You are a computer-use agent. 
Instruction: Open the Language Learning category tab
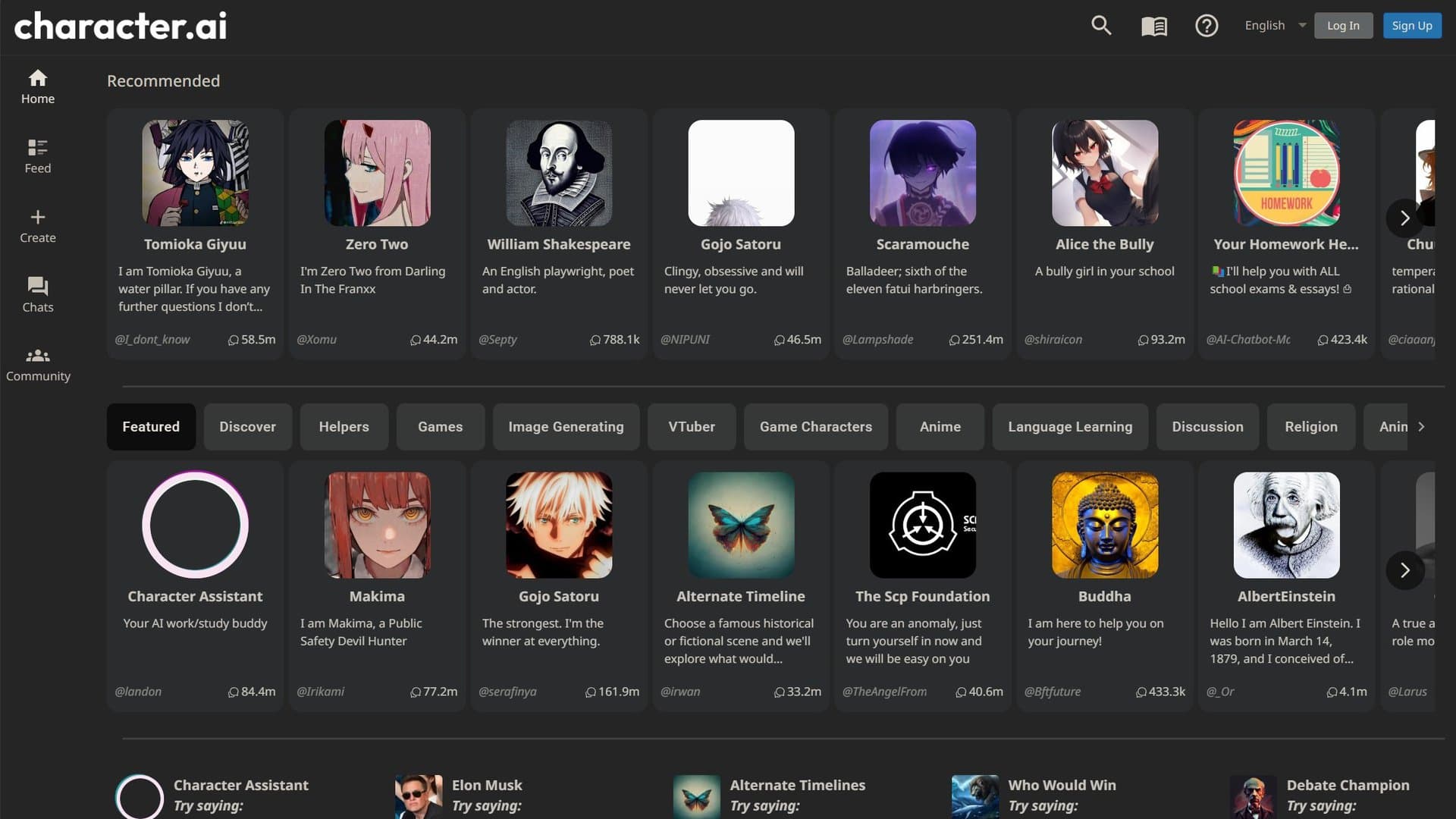1069,427
